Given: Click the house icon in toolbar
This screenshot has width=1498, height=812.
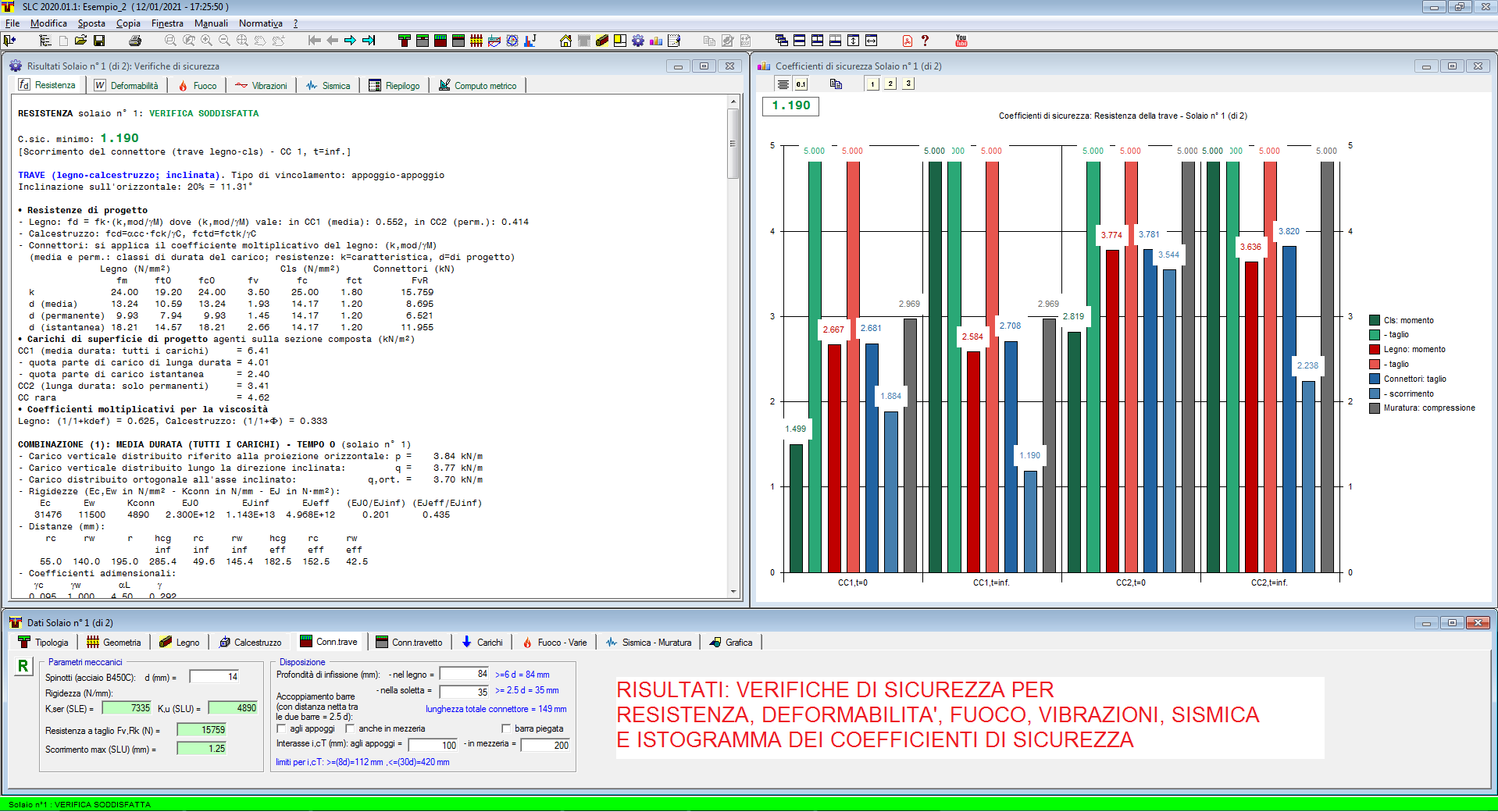Looking at the screenshot, I should pos(565,41).
